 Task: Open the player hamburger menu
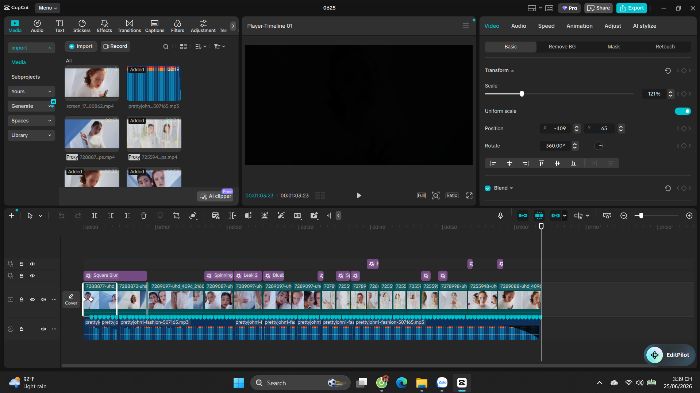tap(466, 26)
